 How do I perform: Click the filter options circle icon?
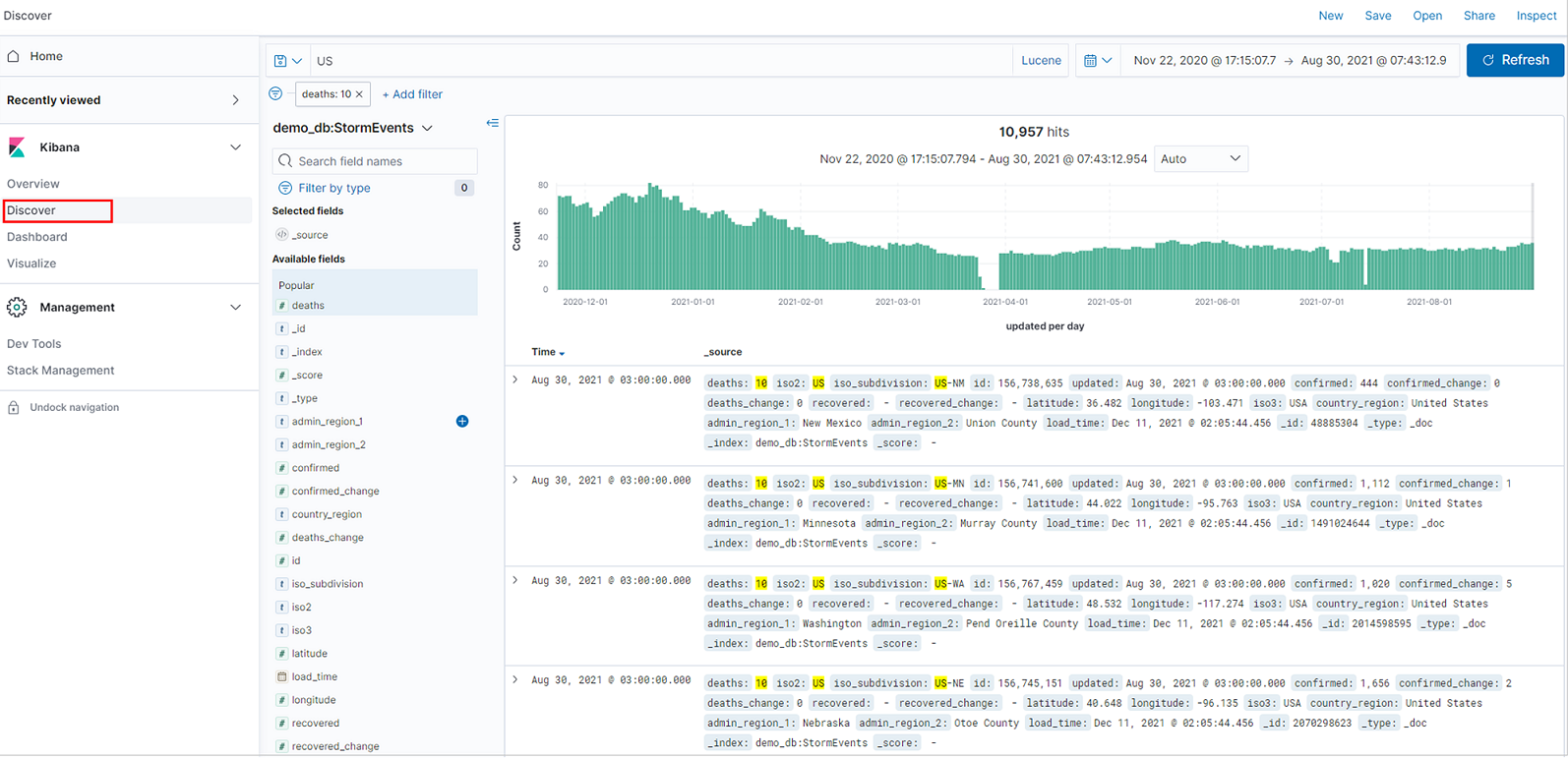pyautogui.click(x=275, y=94)
